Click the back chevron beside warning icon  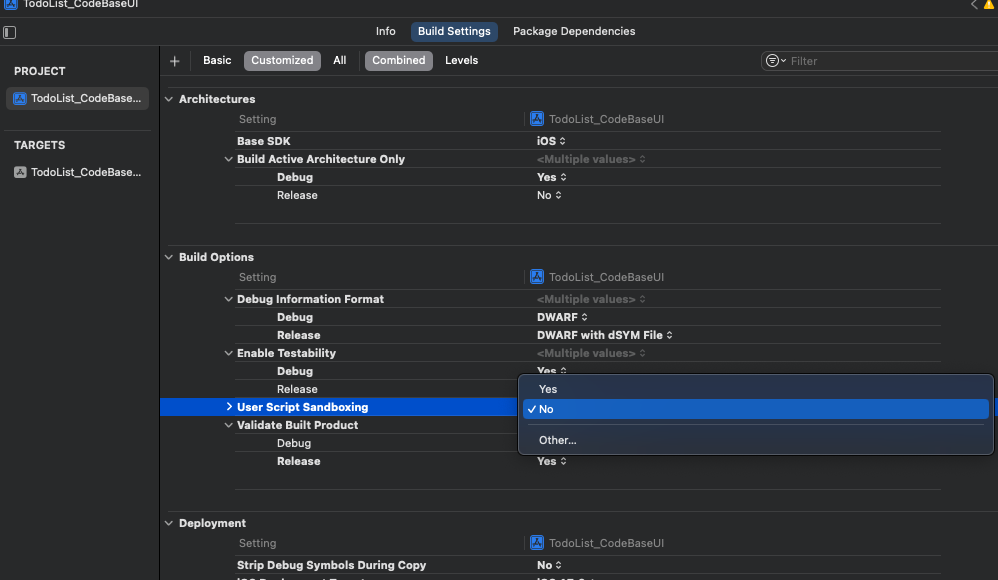[974, 4]
